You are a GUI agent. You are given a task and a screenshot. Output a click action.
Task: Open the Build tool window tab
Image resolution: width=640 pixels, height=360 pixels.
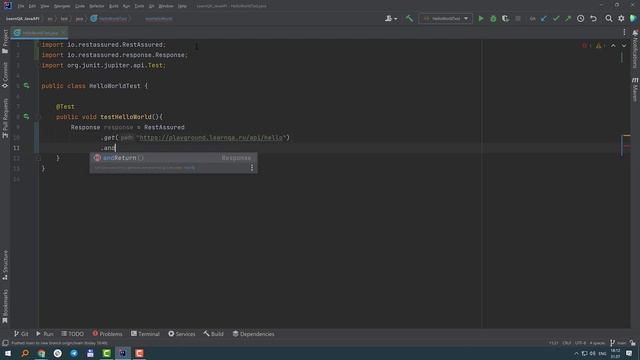click(213, 333)
